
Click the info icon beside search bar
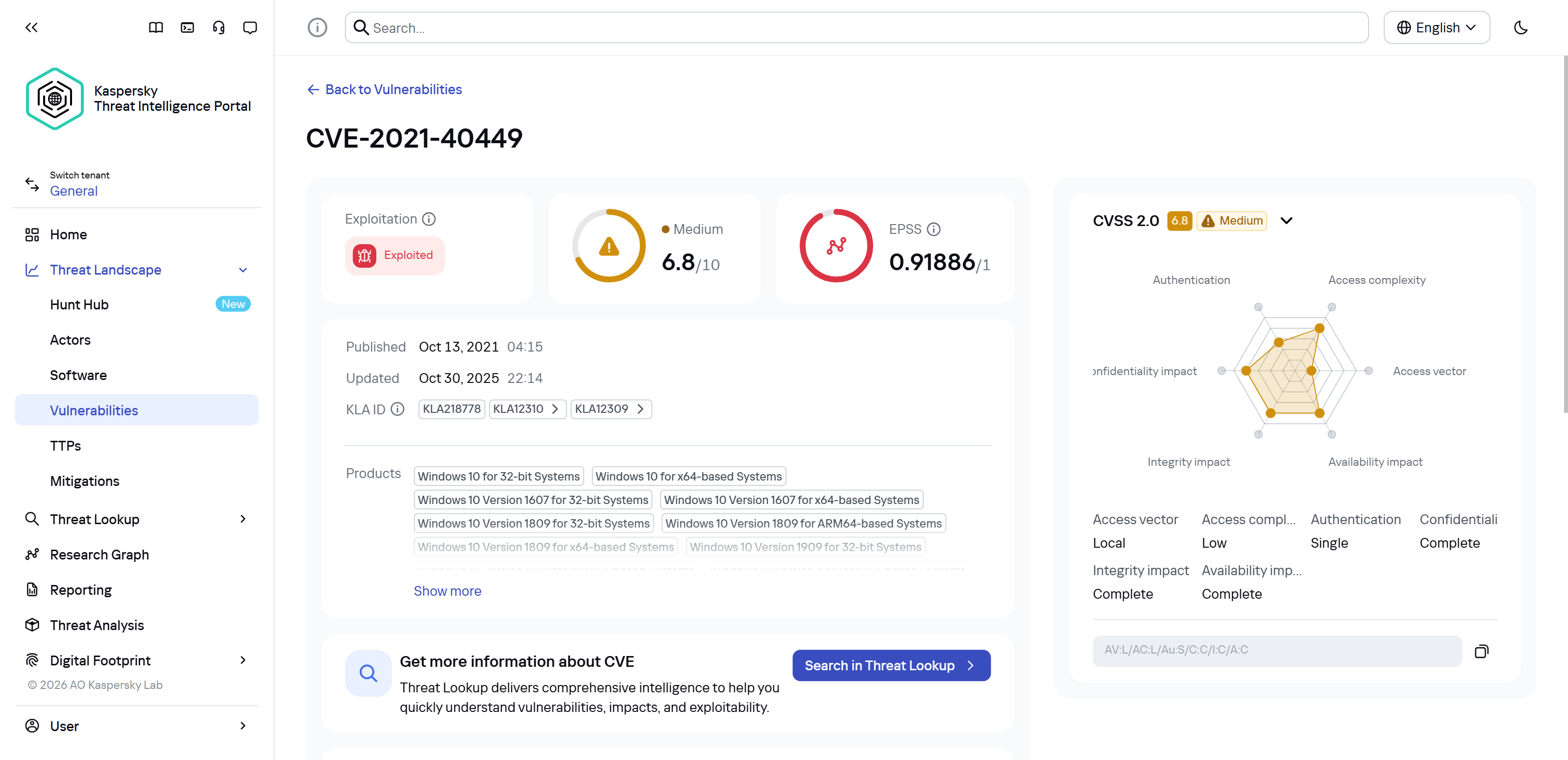tap(317, 27)
